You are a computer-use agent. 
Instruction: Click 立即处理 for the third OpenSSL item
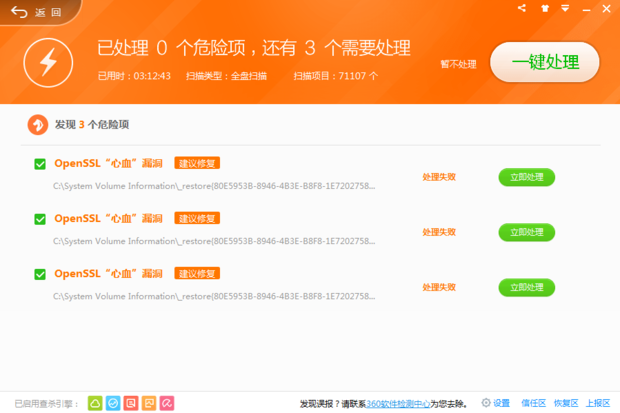[x=527, y=288]
